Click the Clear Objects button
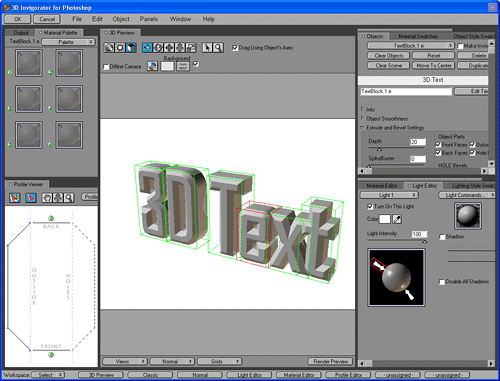This screenshot has width=500, height=381. click(x=389, y=56)
